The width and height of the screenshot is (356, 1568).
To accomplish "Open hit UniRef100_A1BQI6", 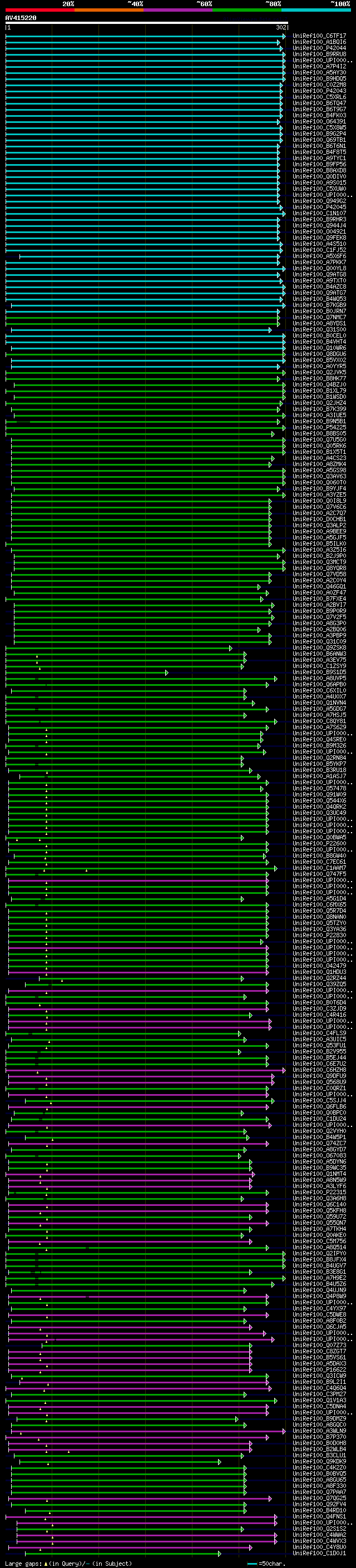I will tap(319, 42).
